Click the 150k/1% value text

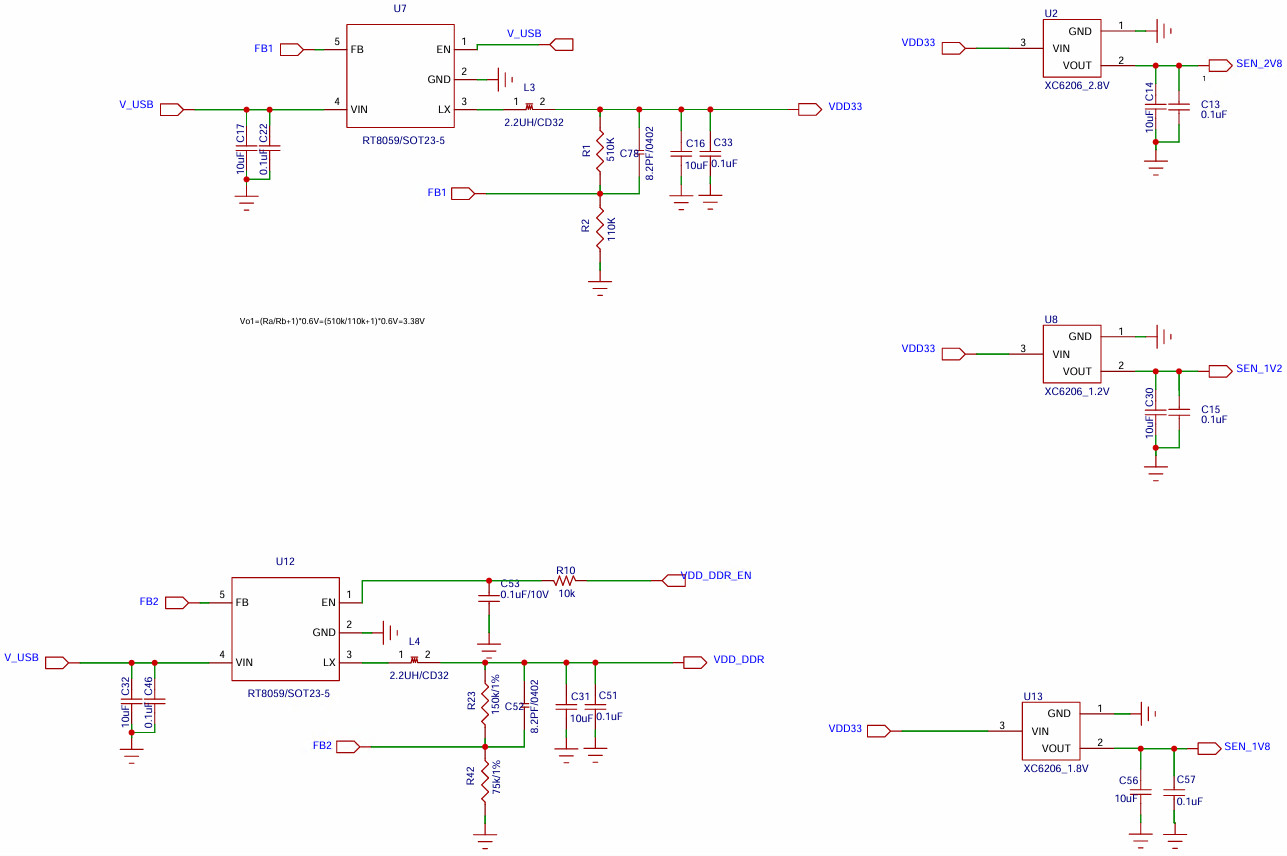(x=496, y=695)
